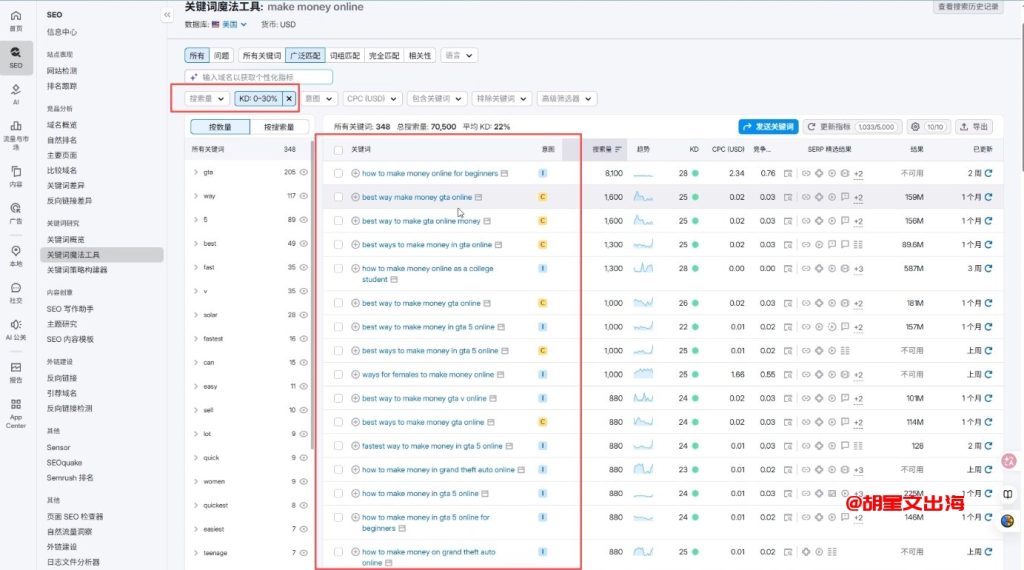
Task: Sort by 搜索量 column header
Action: click(x=607, y=150)
